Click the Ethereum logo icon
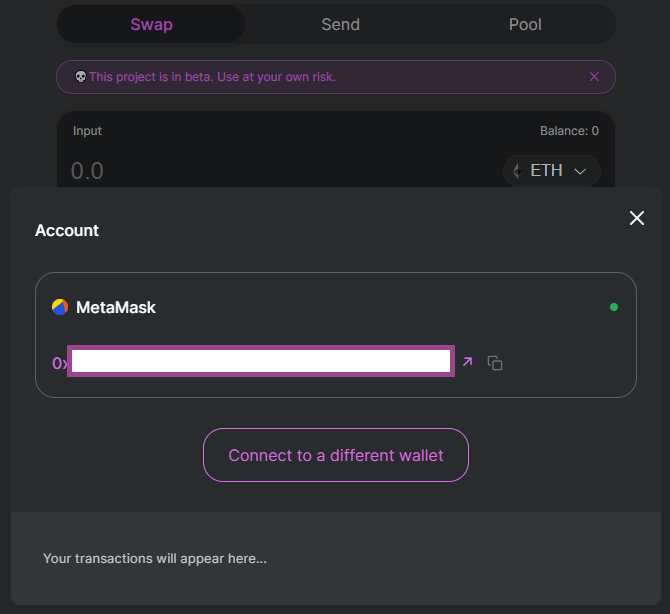This screenshot has height=614, width=670. 517,171
